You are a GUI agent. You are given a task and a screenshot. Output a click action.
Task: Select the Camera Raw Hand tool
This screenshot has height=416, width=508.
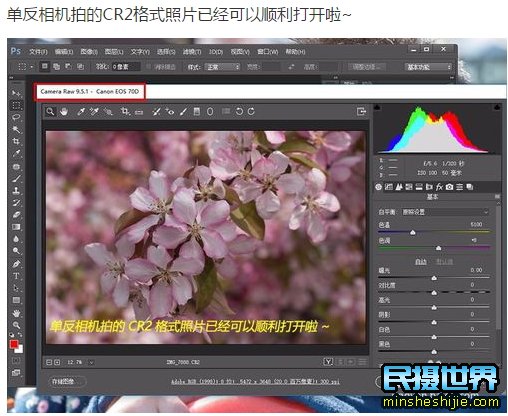click(64, 111)
